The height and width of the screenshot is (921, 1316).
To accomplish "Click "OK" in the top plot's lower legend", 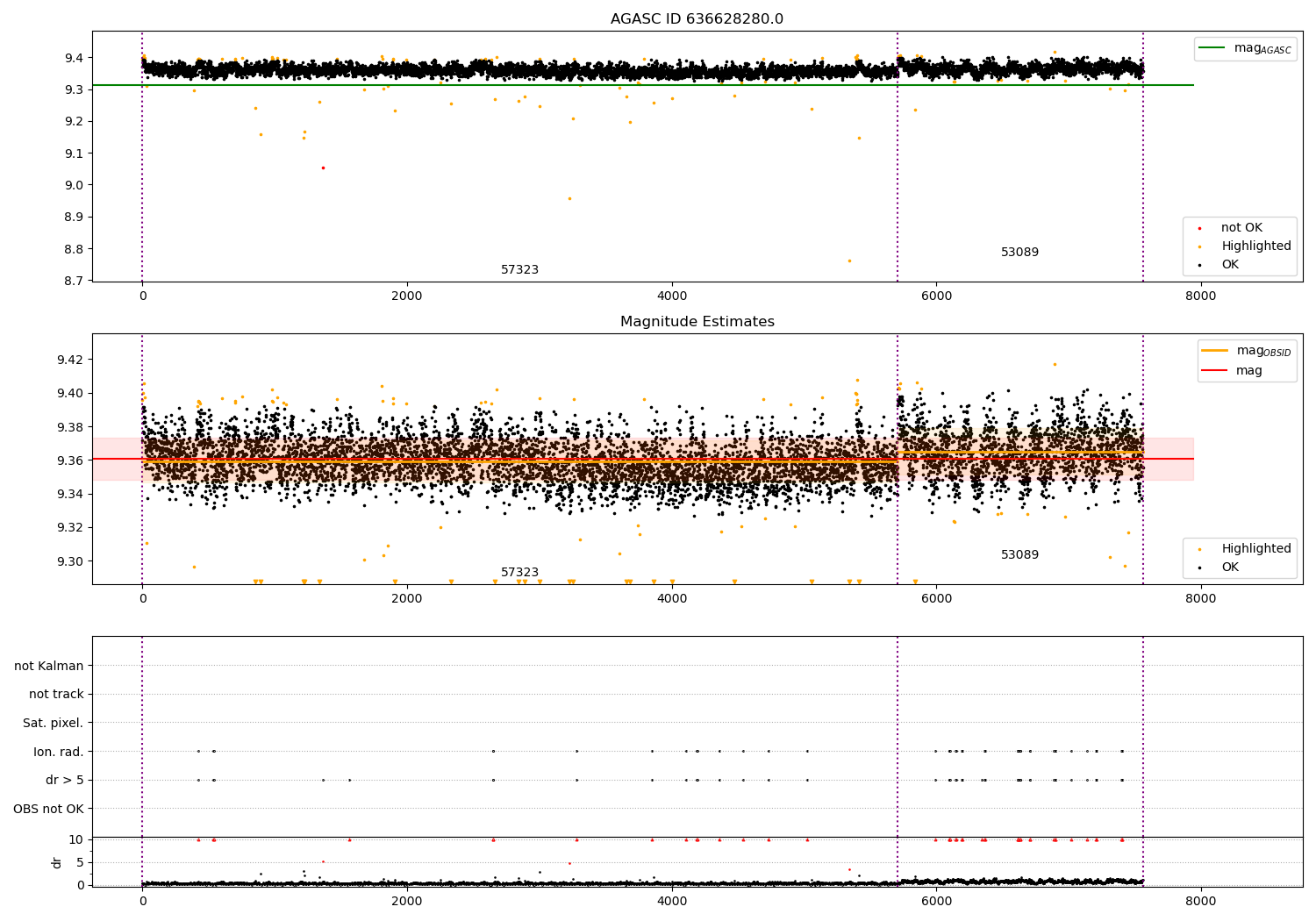I will click(x=1230, y=265).
